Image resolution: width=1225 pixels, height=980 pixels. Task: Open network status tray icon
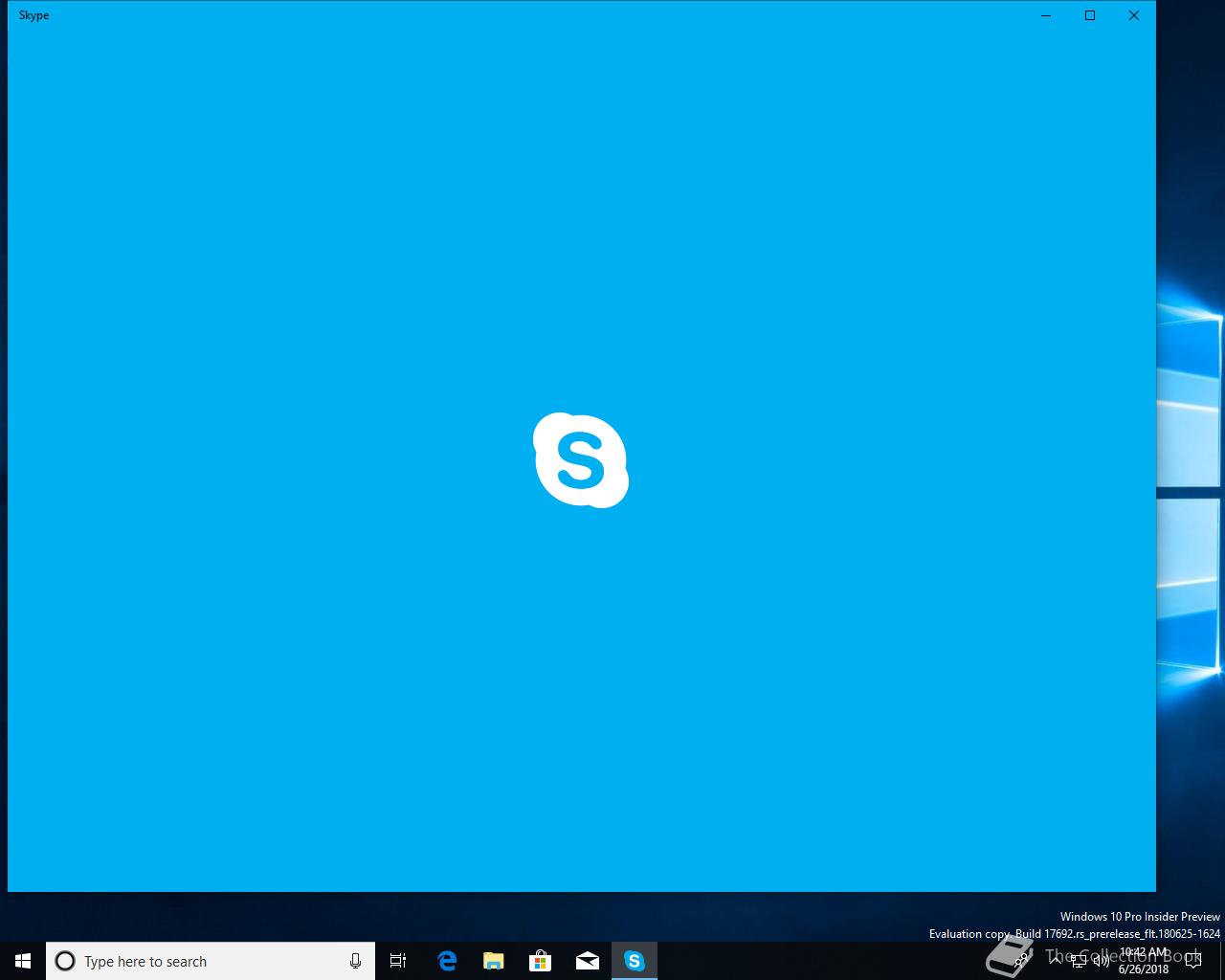point(1080,961)
